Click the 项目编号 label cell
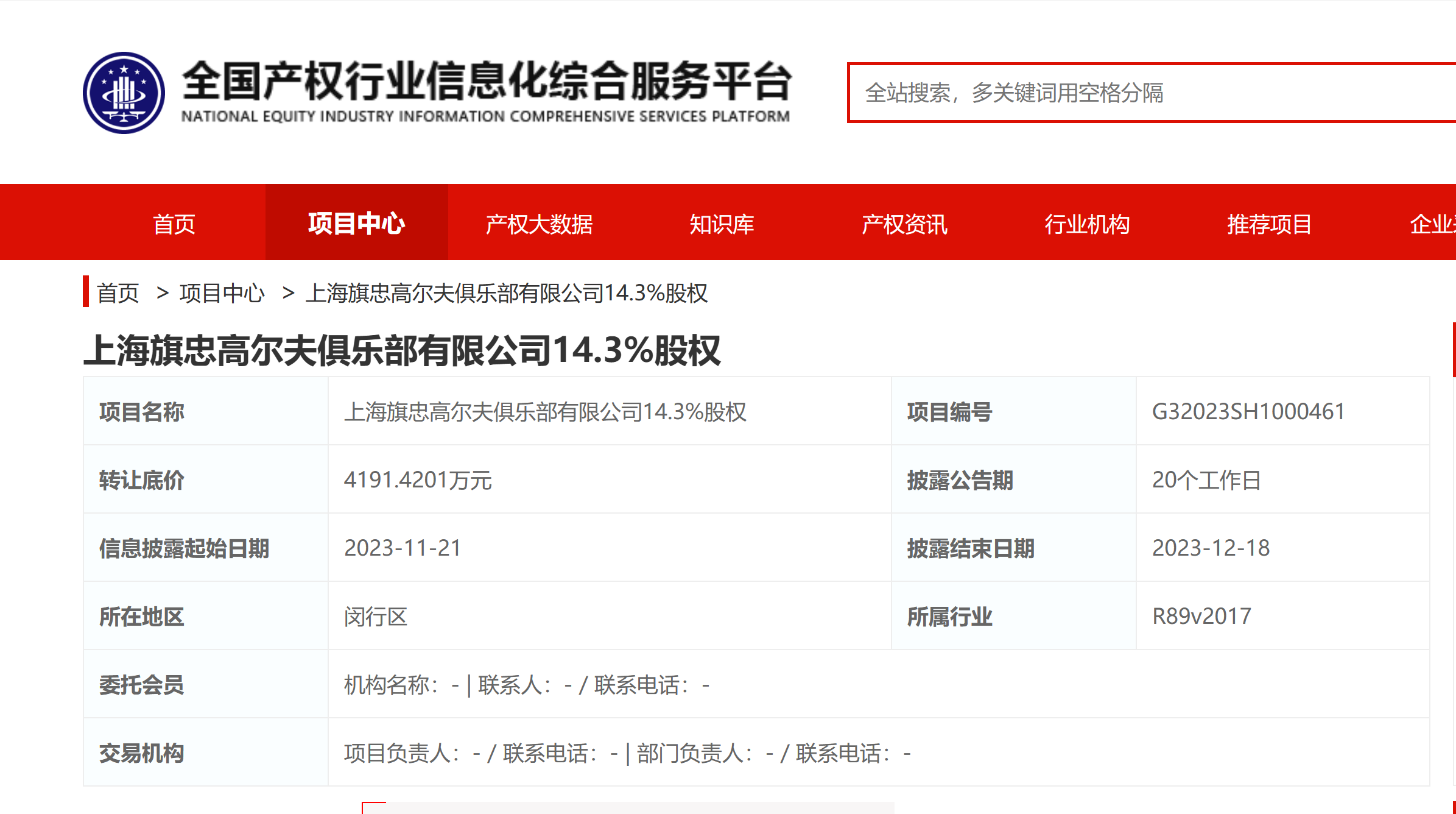The image size is (1456, 814). 1014,411
